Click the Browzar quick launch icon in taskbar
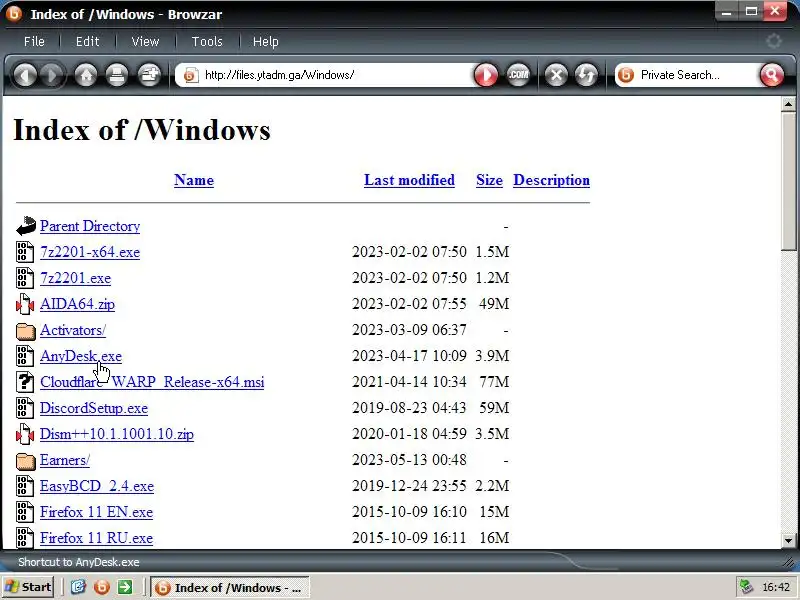800x600 pixels. tap(102, 587)
